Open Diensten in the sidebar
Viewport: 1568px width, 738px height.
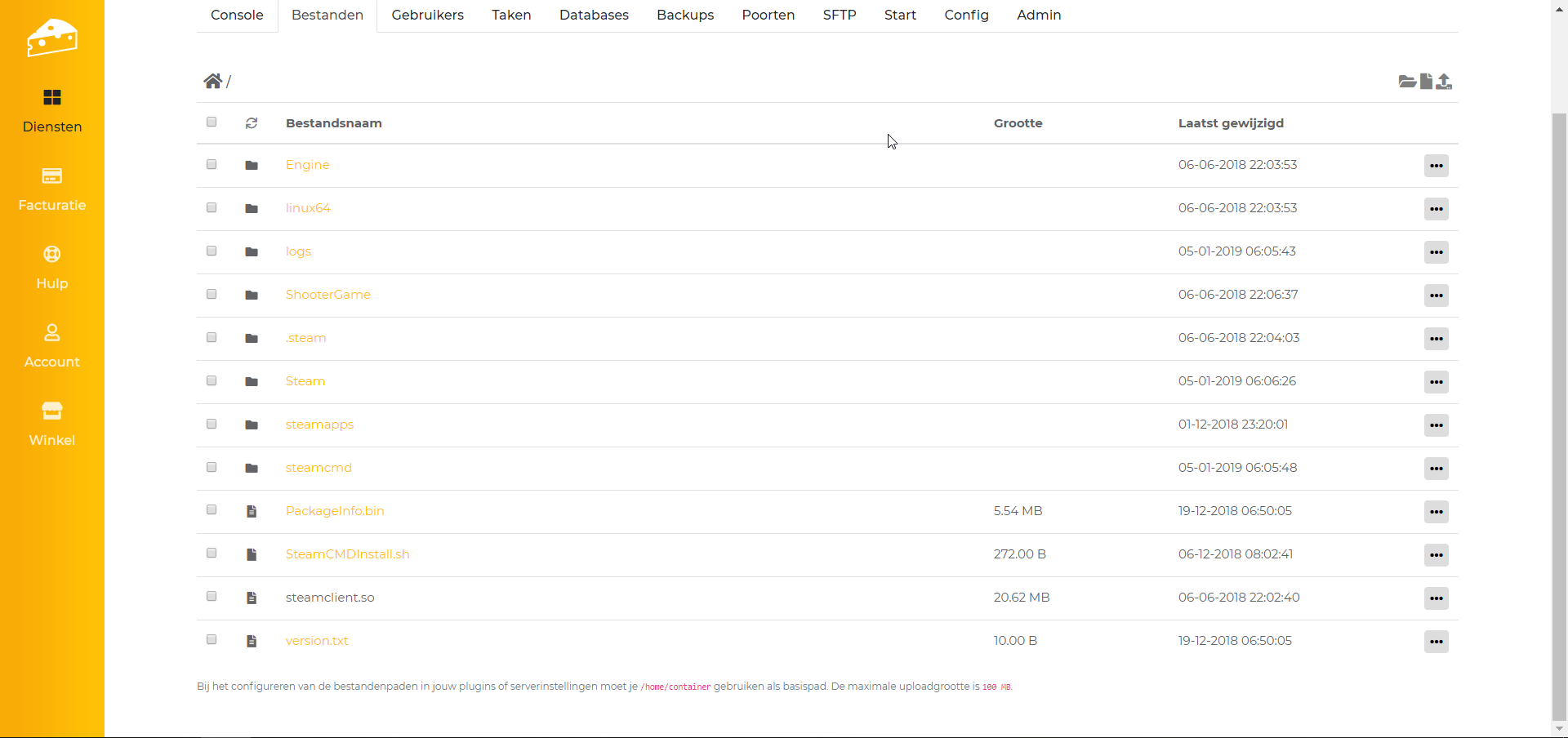point(52,111)
